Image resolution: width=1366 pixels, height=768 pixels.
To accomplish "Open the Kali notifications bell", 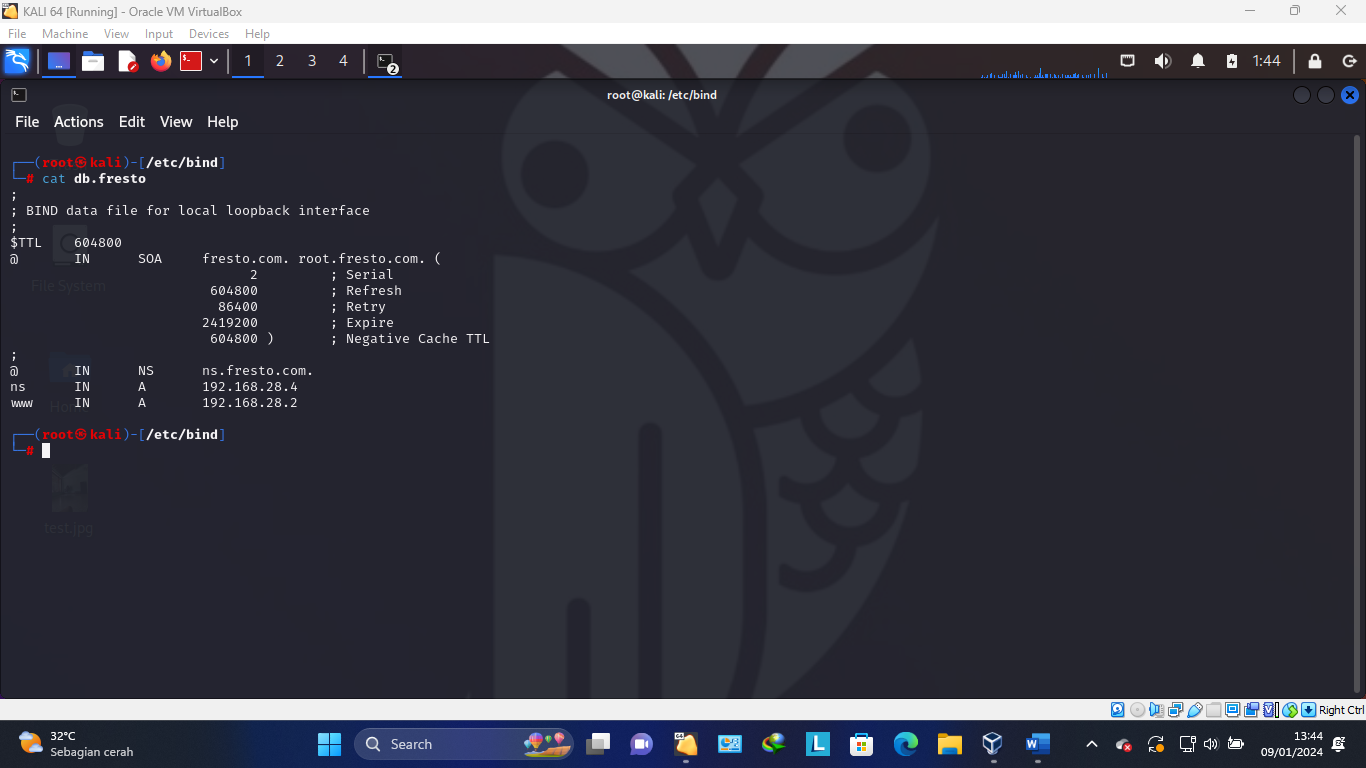I will pos(1198,61).
